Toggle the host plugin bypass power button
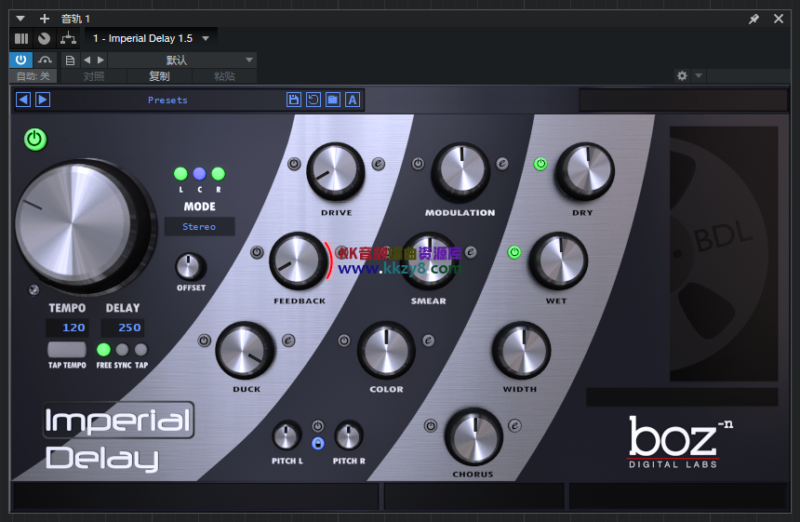 tap(21, 60)
